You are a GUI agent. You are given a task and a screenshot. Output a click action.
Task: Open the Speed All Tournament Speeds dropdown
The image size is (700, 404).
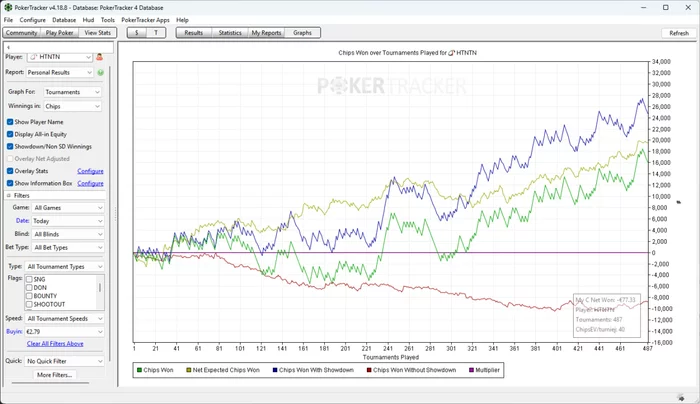tap(65, 319)
